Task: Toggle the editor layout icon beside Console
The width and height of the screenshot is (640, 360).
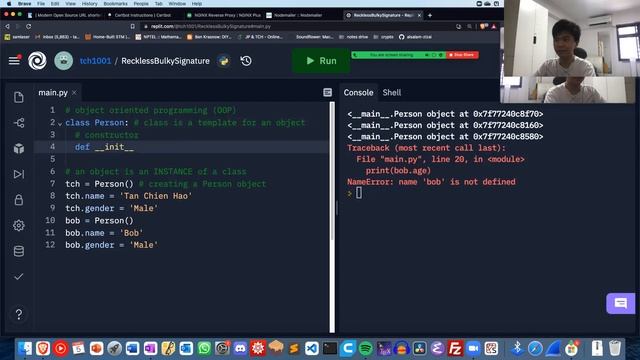Action: [327, 93]
